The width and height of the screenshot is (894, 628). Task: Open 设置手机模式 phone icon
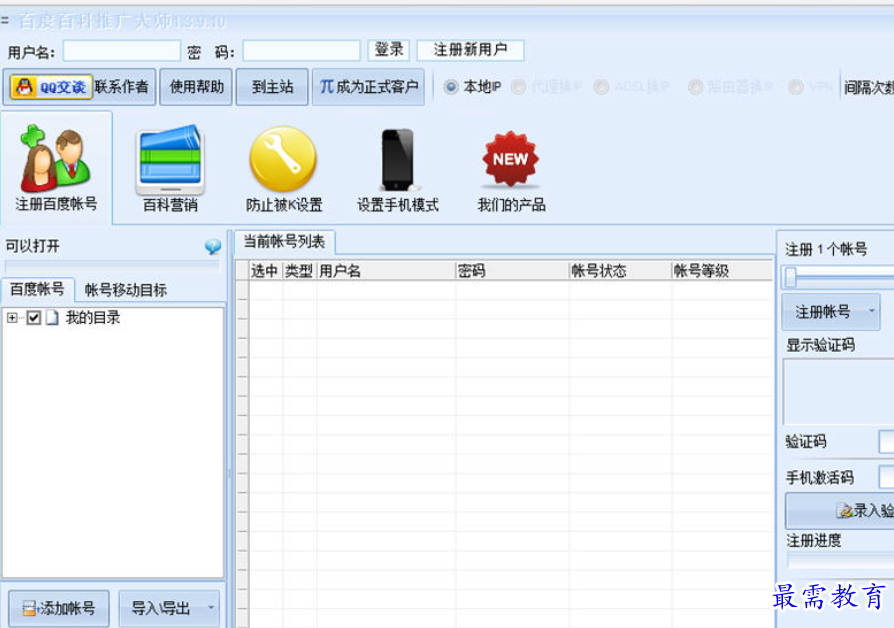coord(397,168)
